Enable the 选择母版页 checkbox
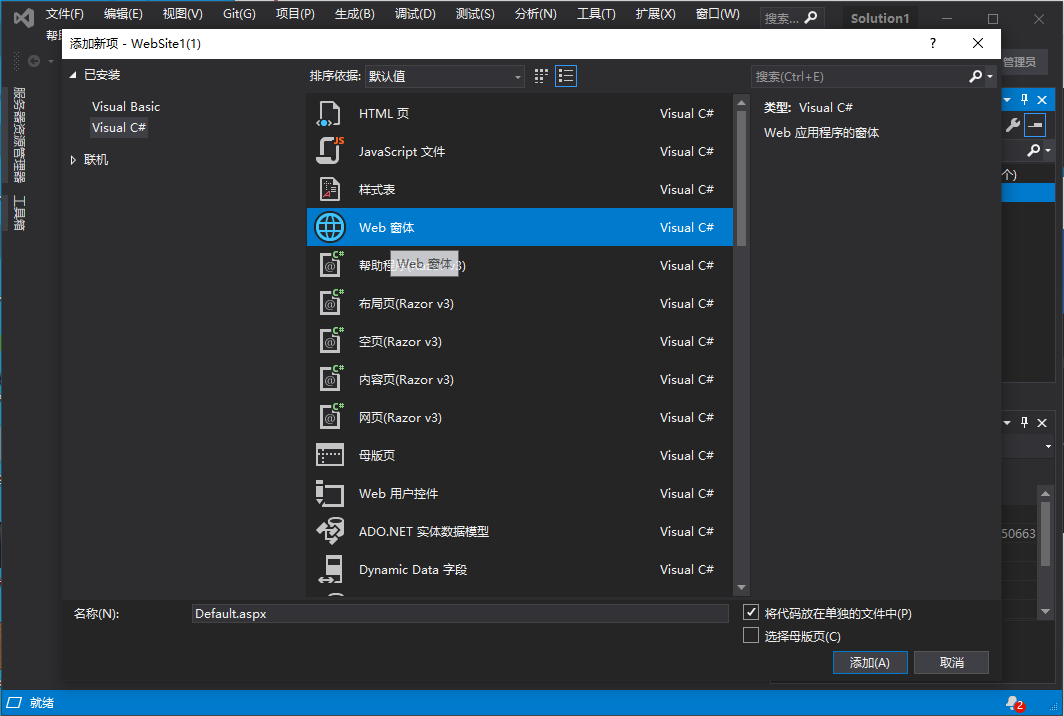This screenshot has width=1064, height=716. [x=750, y=635]
